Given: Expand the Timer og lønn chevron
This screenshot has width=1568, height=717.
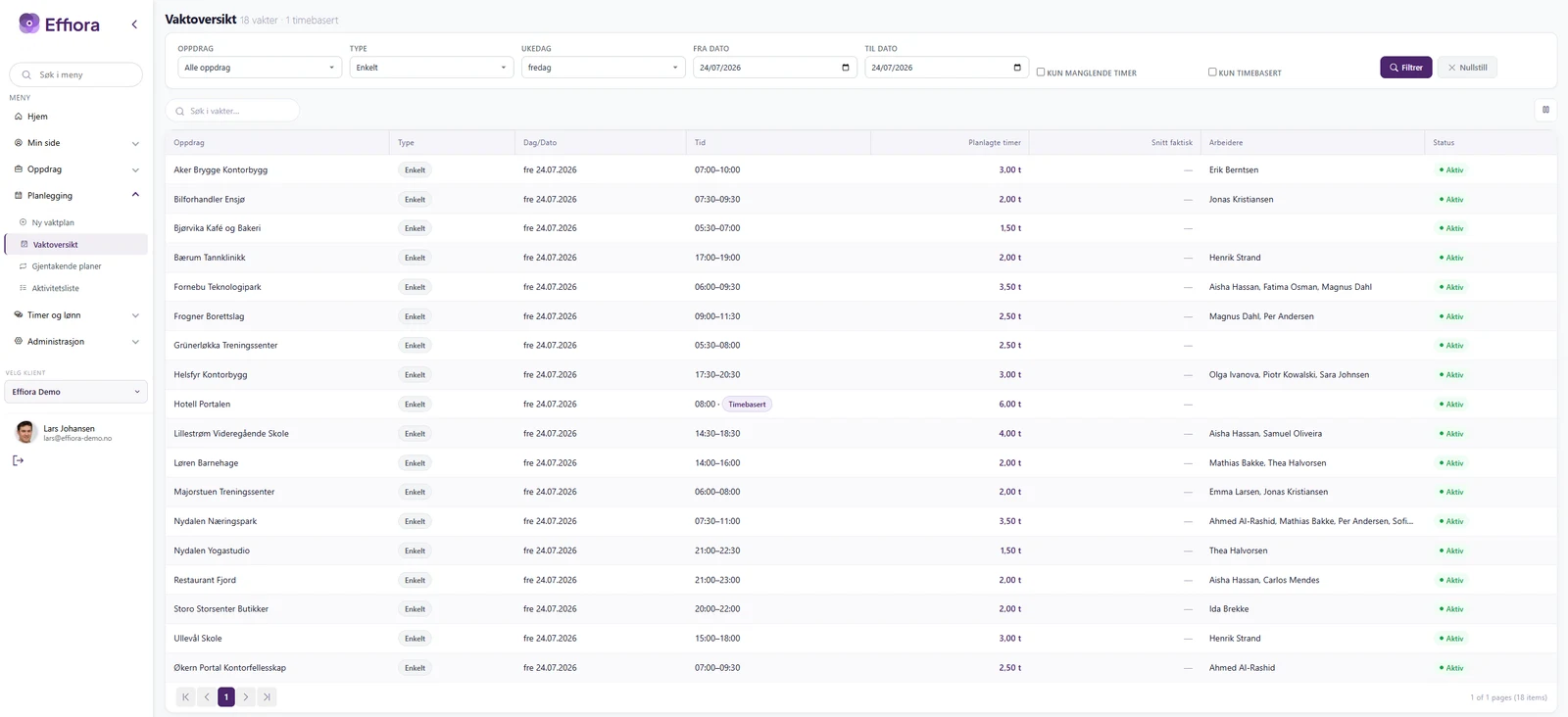Looking at the screenshot, I should pos(135,315).
